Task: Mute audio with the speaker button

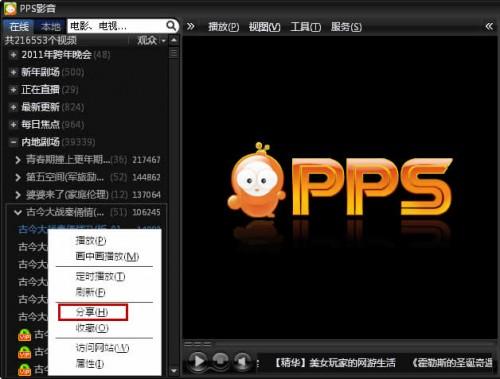Action: coord(242,361)
